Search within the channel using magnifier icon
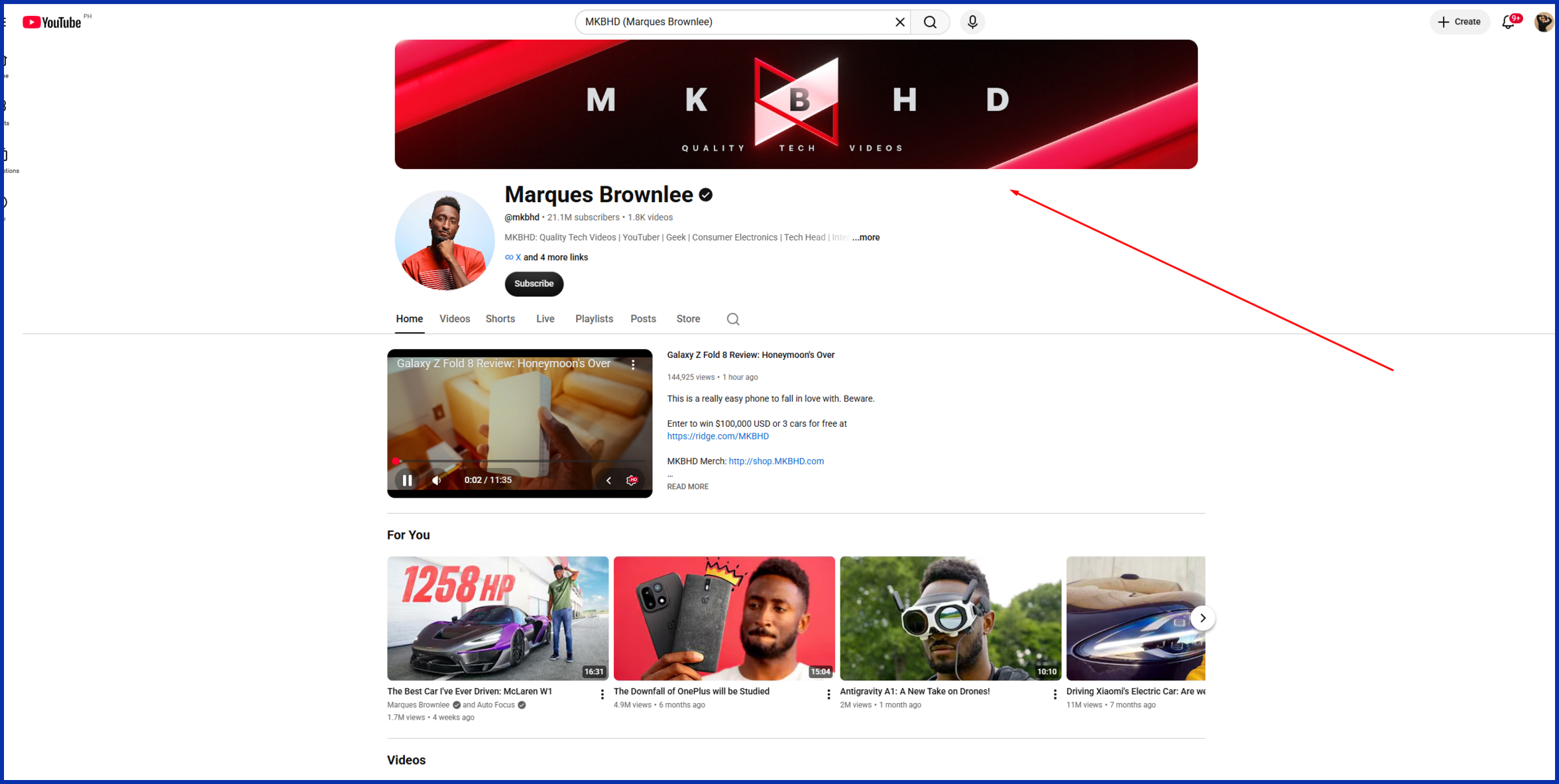The image size is (1559, 784). click(732, 319)
